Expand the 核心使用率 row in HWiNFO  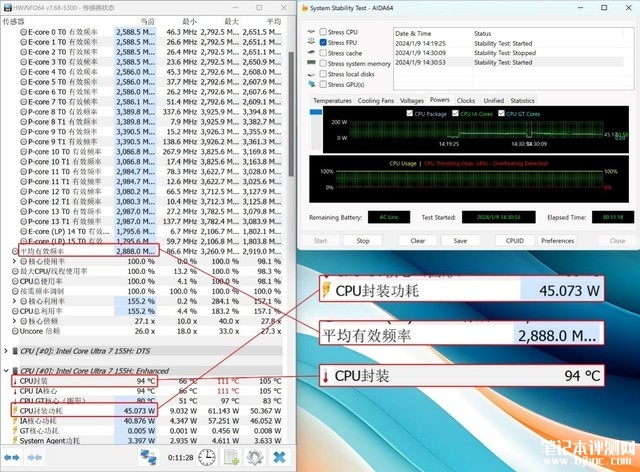point(14,261)
